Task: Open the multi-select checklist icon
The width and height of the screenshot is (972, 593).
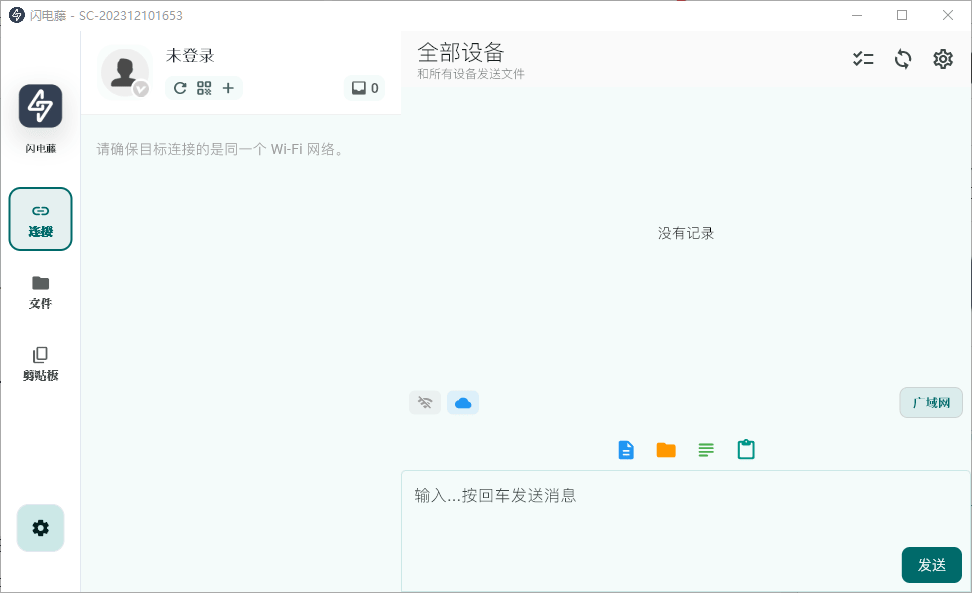Action: pyautogui.click(x=863, y=59)
